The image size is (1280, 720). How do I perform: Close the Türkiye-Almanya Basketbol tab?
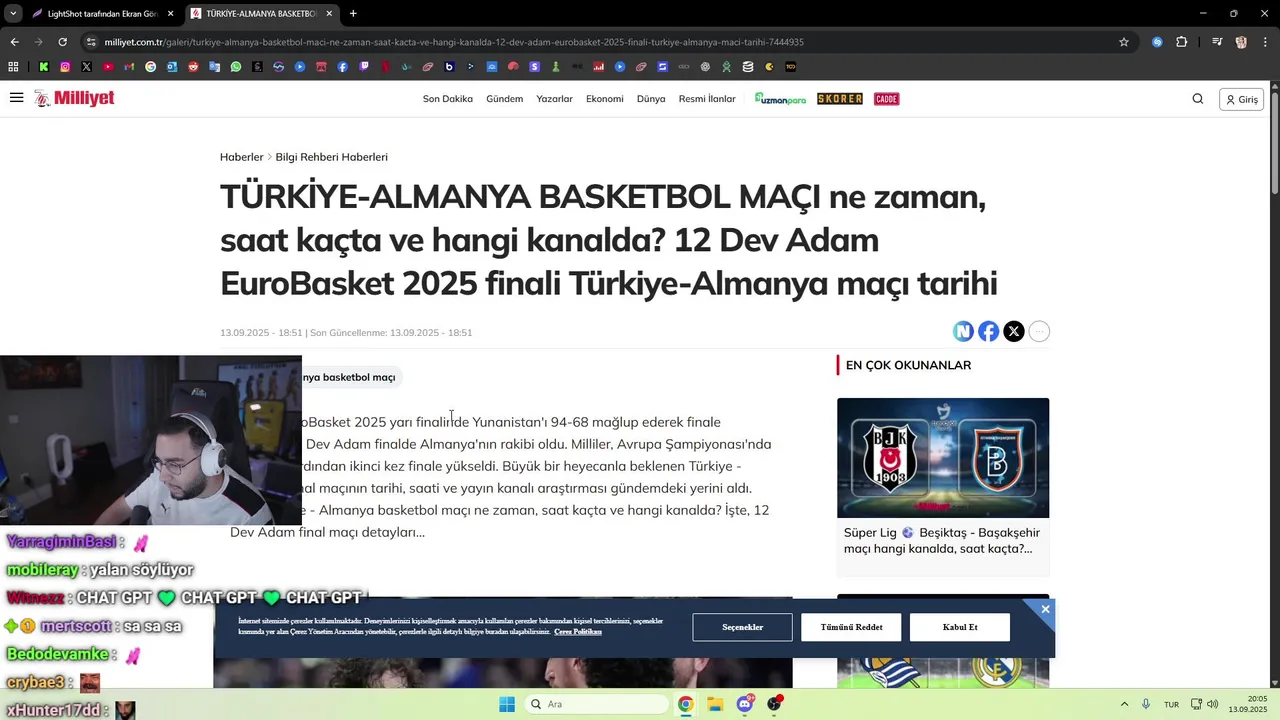[329, 14]
